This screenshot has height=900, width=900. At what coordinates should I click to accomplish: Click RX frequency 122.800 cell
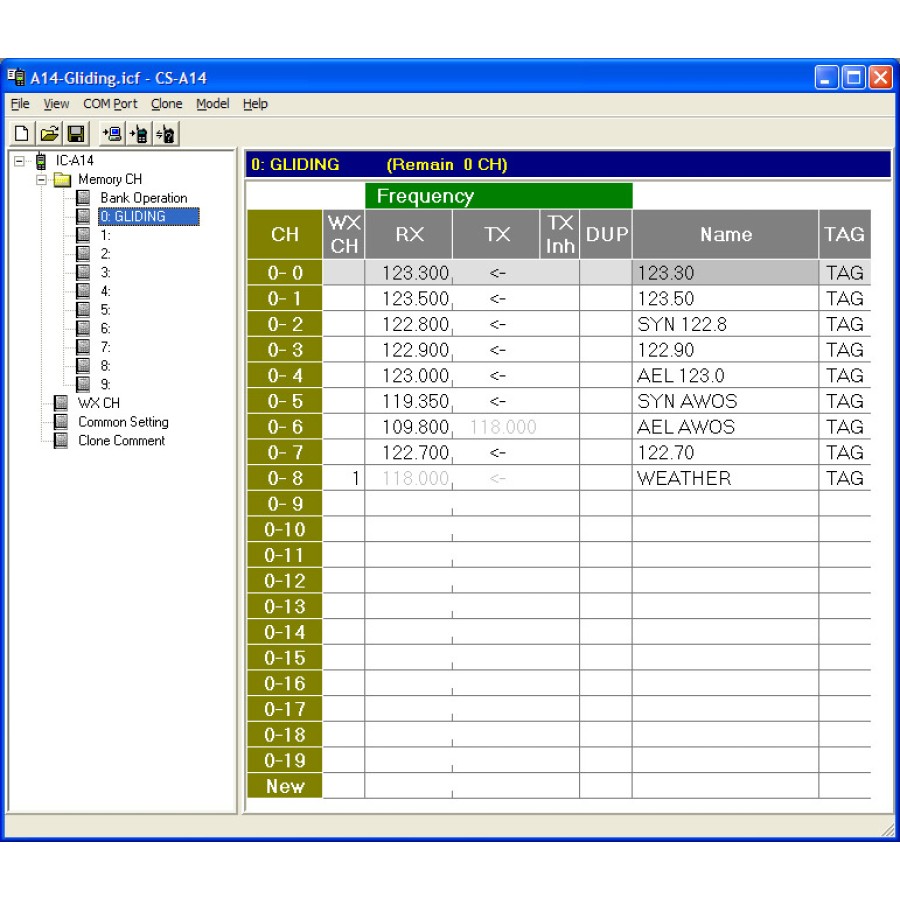[409, 324]
